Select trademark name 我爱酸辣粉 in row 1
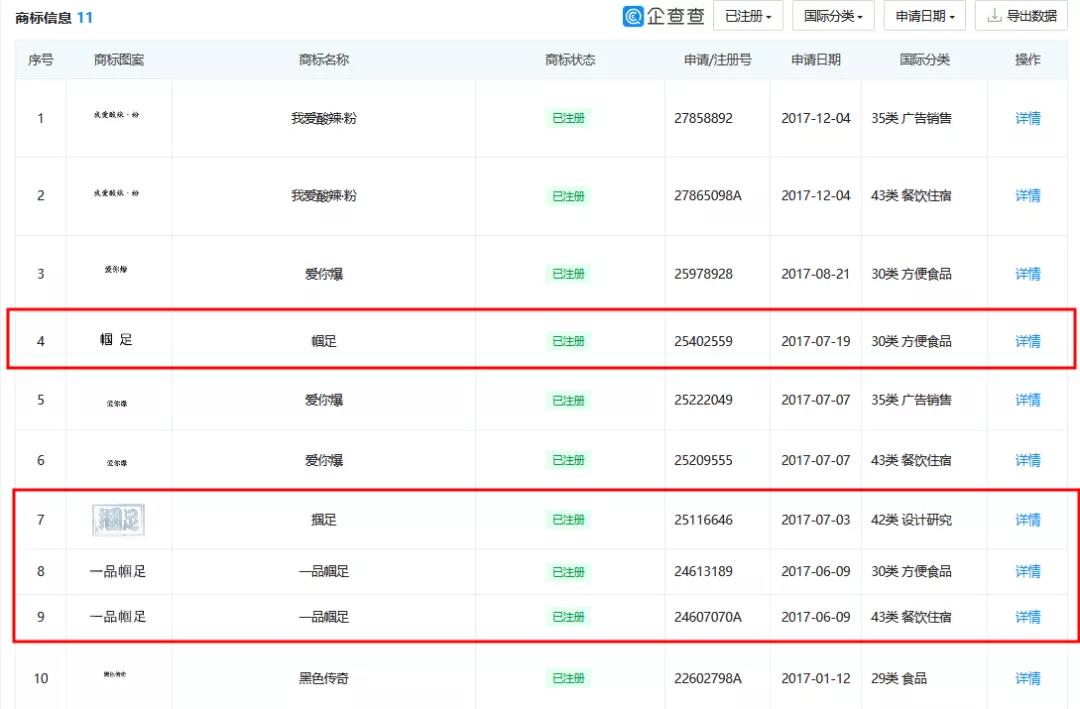1080x709 pixels. (324, 118)
